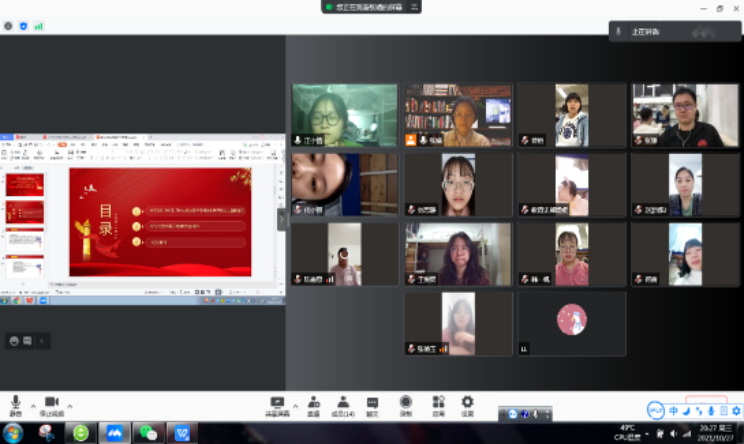The height and width of the screenshot is (444, 744).
Task: Mute the microphone in meeting toolbar
Action: click(16, 402)
